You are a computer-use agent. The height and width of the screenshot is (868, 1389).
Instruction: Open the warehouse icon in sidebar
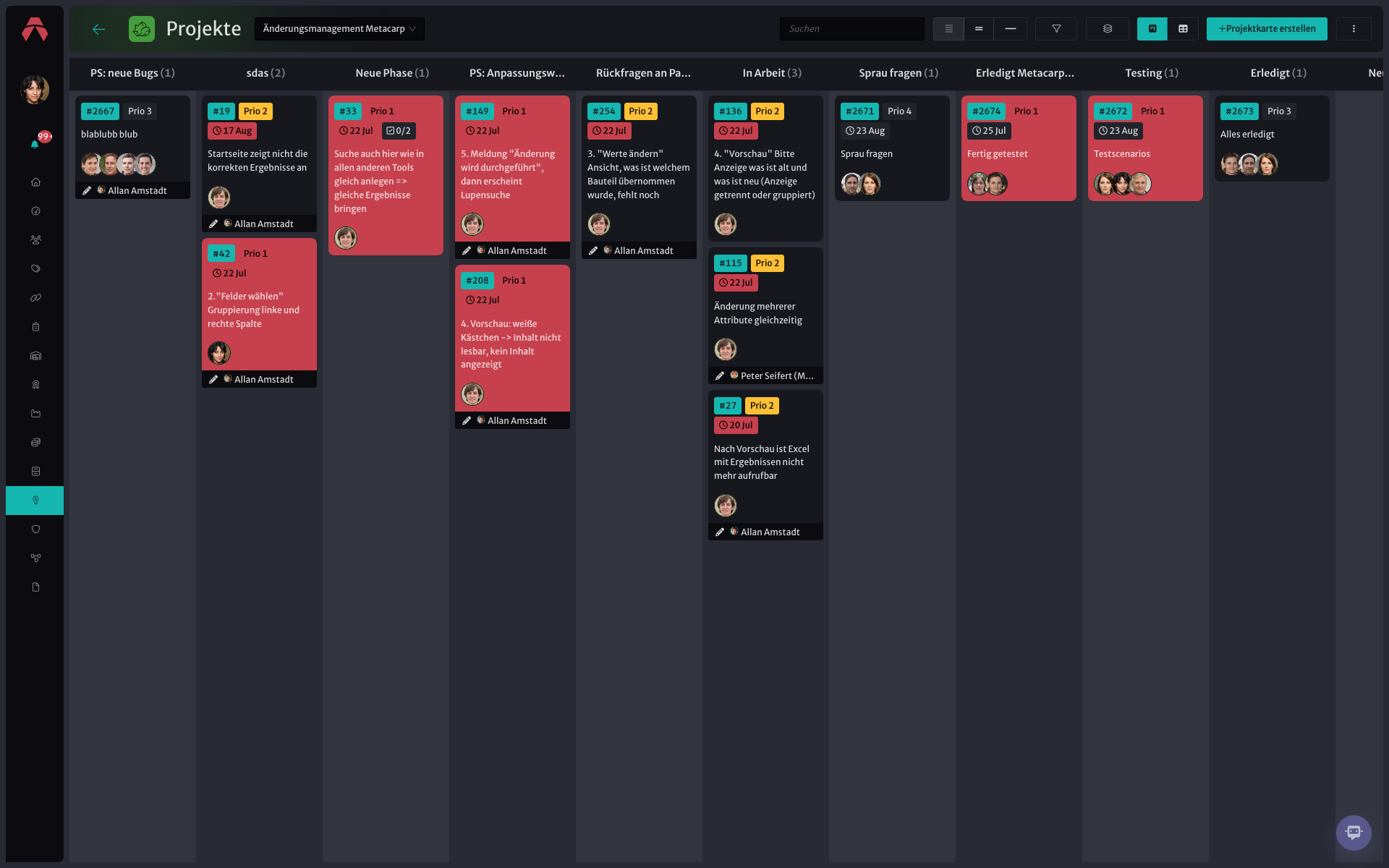coord(35,356)
